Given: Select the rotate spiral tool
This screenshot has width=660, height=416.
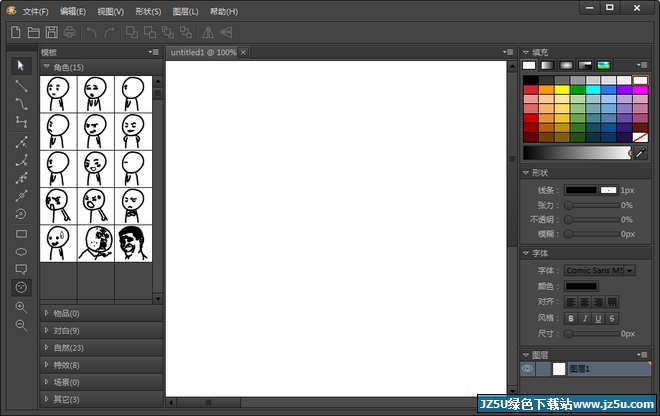Looking at the screenshot, I should click(21, 214).
